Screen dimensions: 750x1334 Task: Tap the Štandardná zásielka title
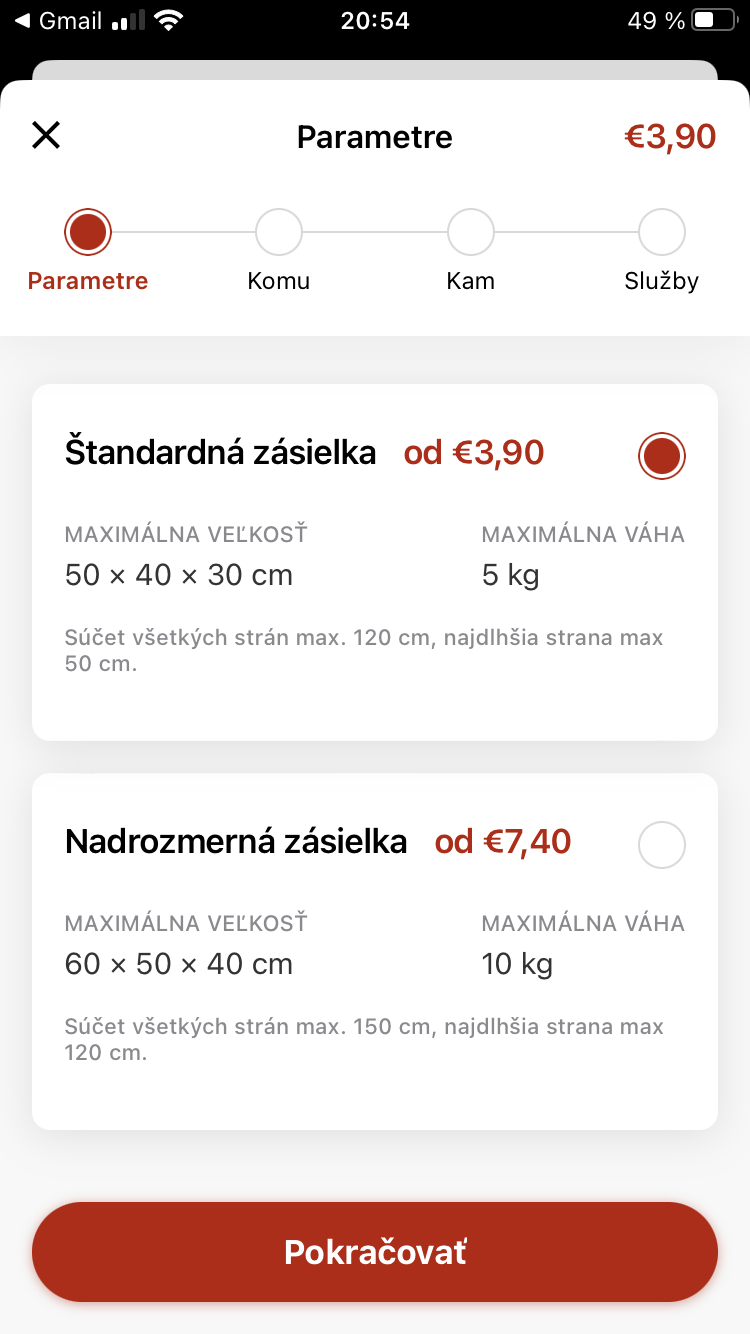tap(221, 452)
